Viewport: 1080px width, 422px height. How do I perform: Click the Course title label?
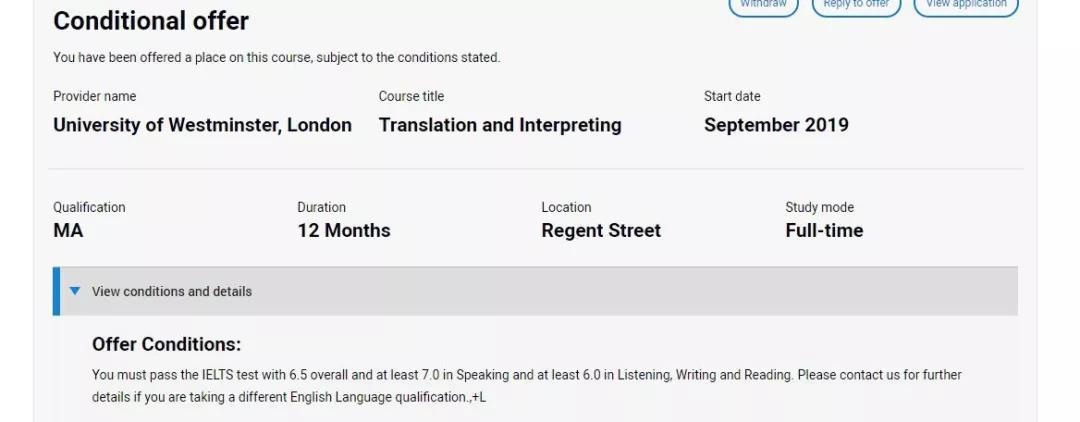[411, 97]
